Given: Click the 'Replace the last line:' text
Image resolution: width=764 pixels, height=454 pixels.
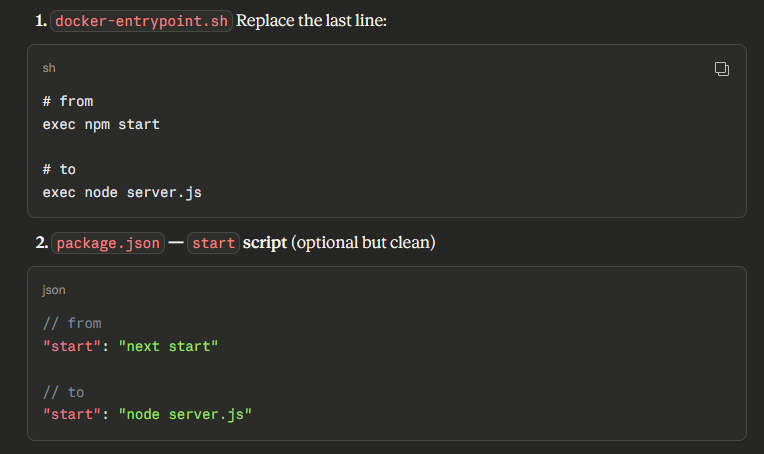Looking at the screenshot, I should coord(311,21).
